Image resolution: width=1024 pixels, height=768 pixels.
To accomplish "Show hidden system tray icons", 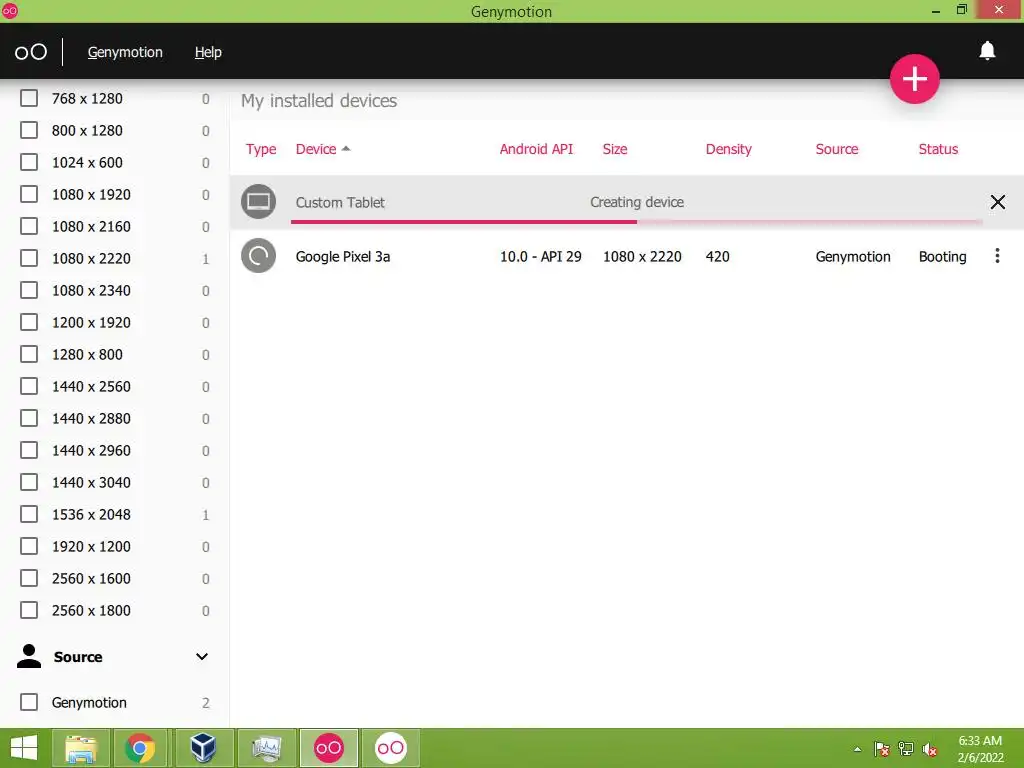I will (x=857, y=749).
